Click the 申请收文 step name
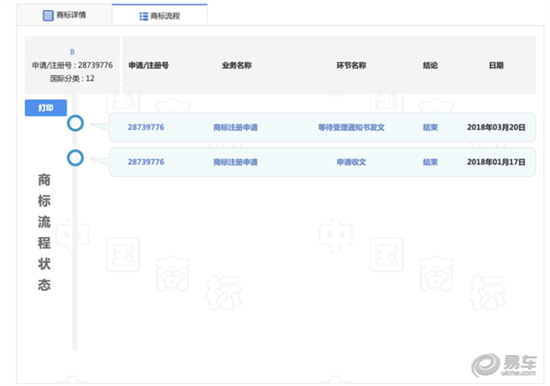The width and height of the screenshot is (550, 386). tap(351, 162)
